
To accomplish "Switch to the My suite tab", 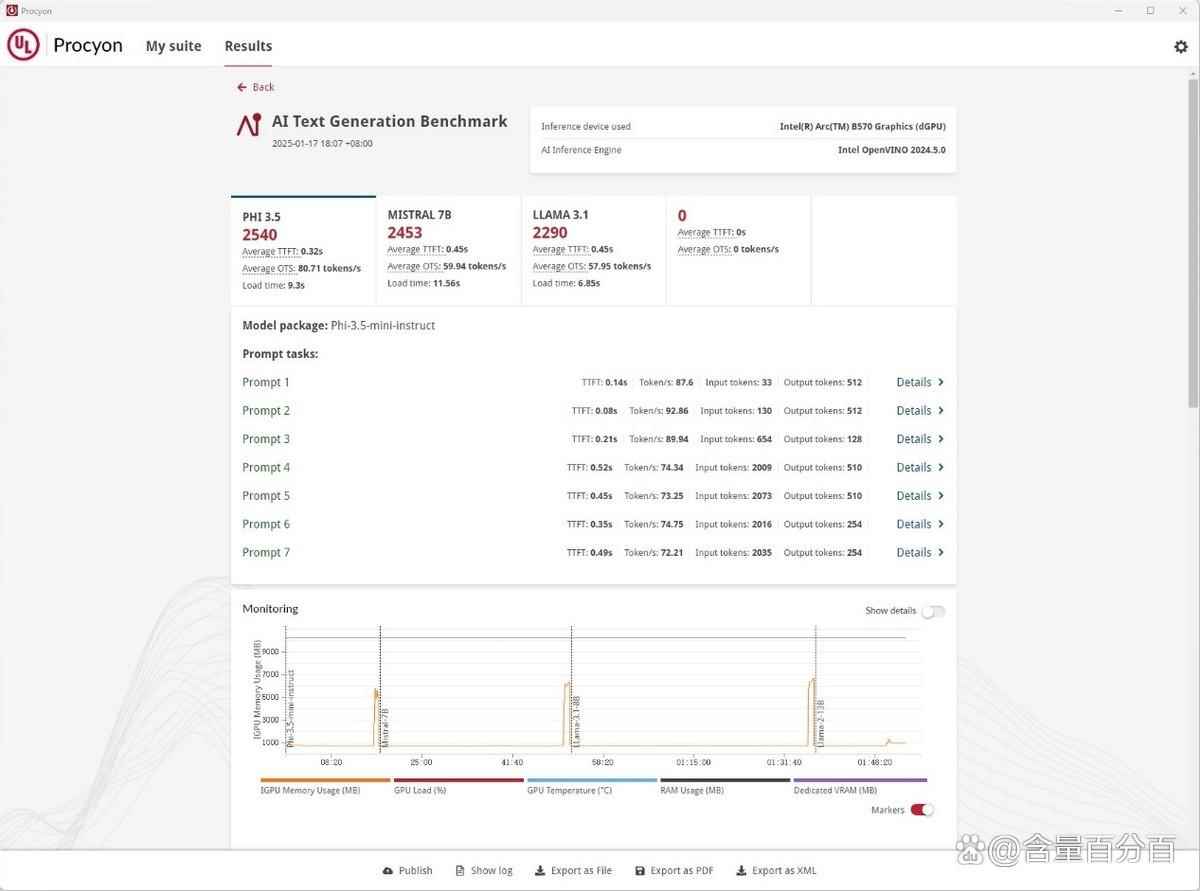I will click(173, 46).
